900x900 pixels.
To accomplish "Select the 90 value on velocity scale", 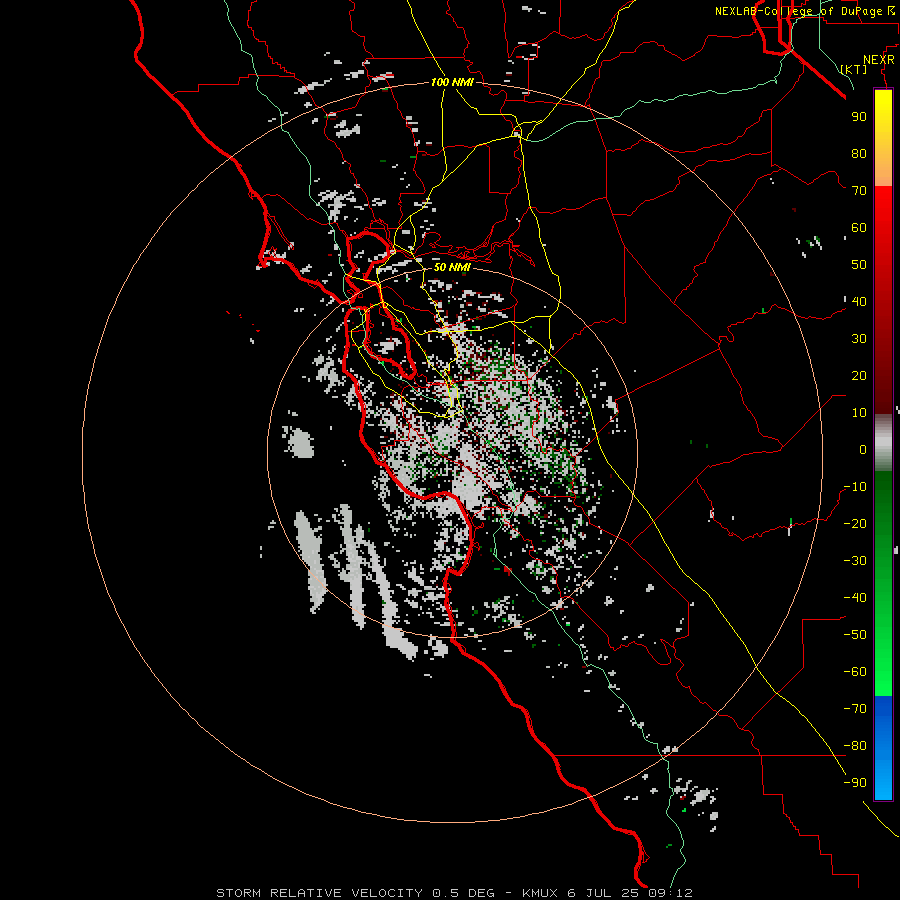I will (859, 117).
